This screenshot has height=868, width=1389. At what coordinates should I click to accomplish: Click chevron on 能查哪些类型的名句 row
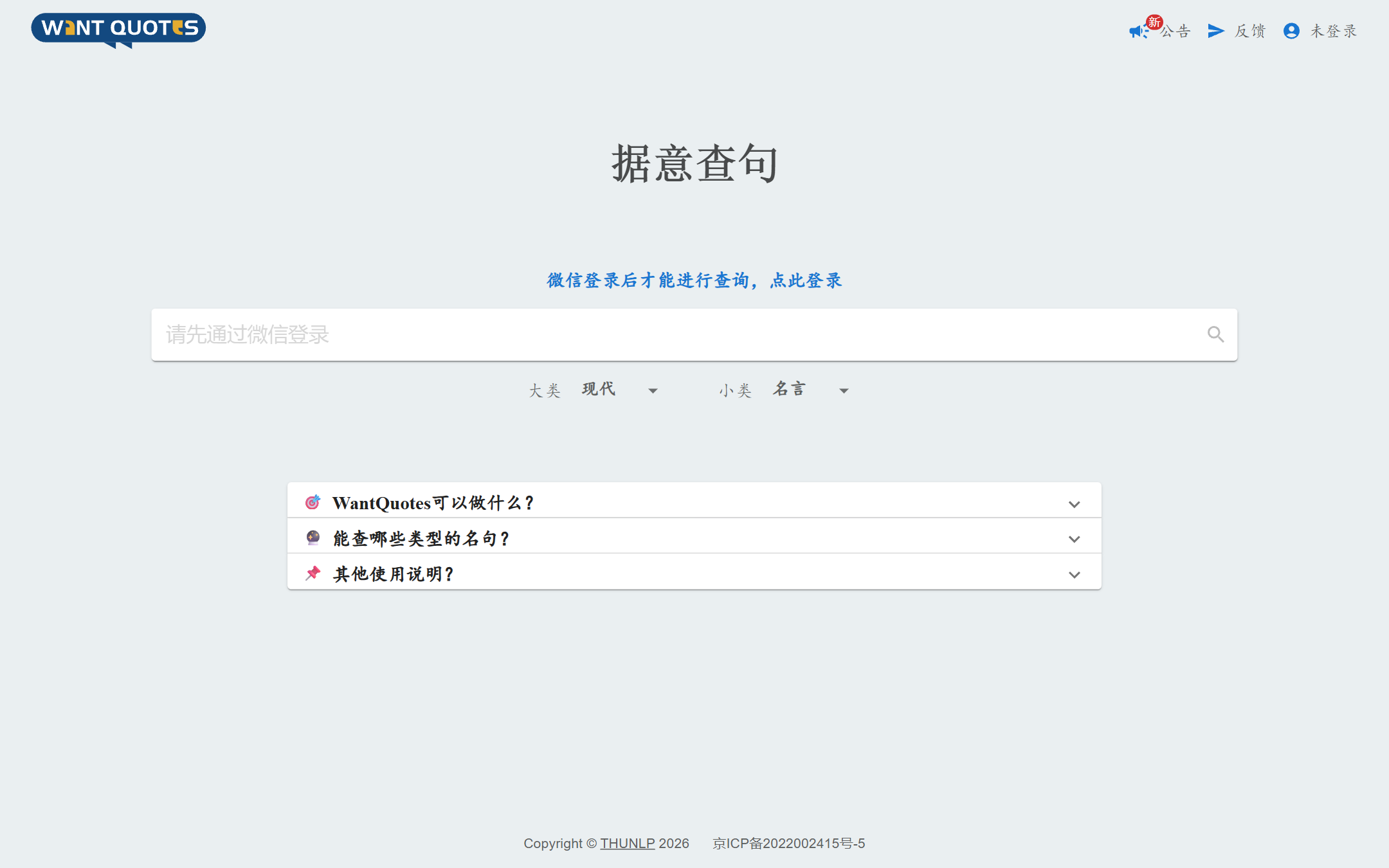[x=1074, y=539]
